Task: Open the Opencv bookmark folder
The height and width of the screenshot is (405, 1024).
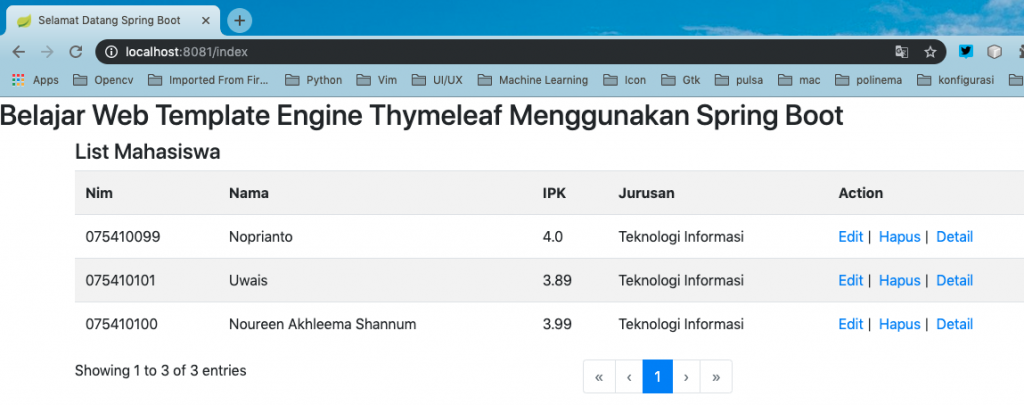Action: [103, 80]
